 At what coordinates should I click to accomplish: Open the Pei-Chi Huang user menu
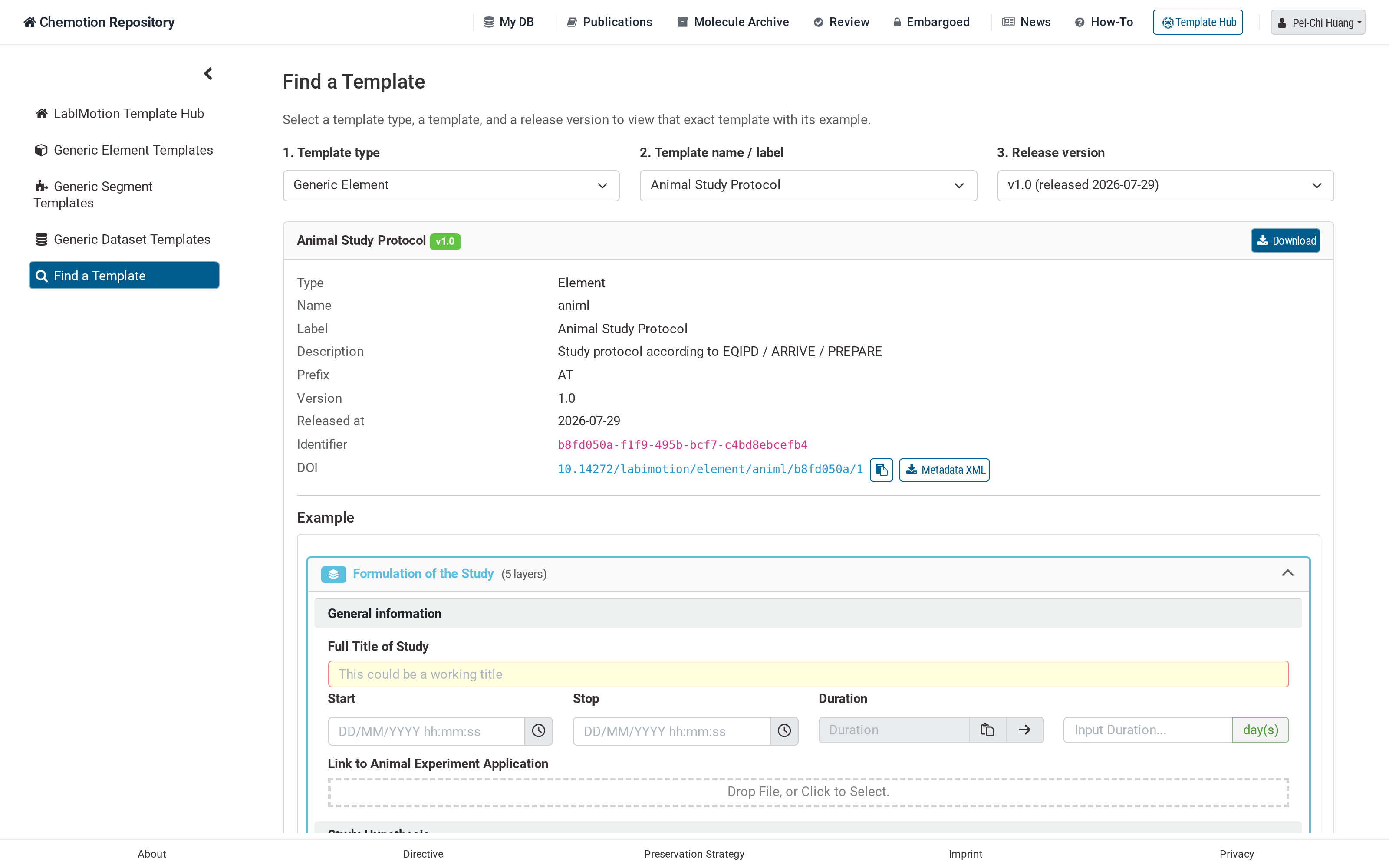point(1318,23)
